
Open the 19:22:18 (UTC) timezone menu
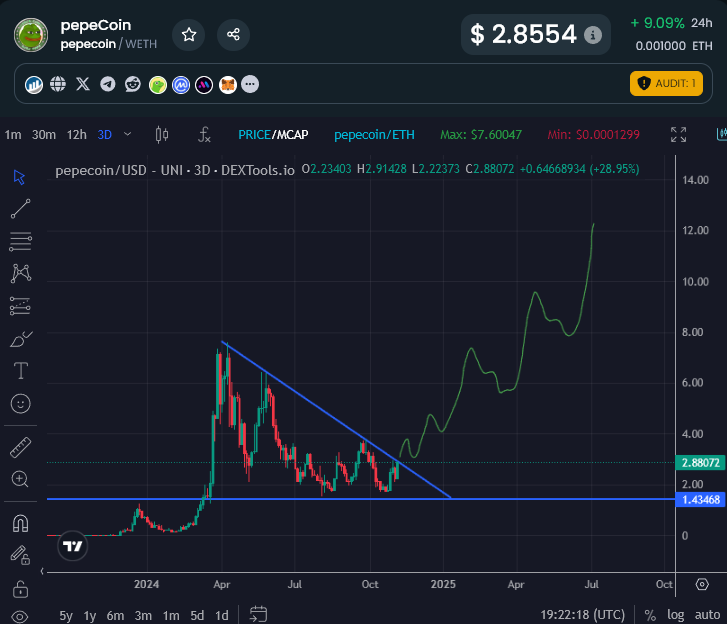coord(582,615)
